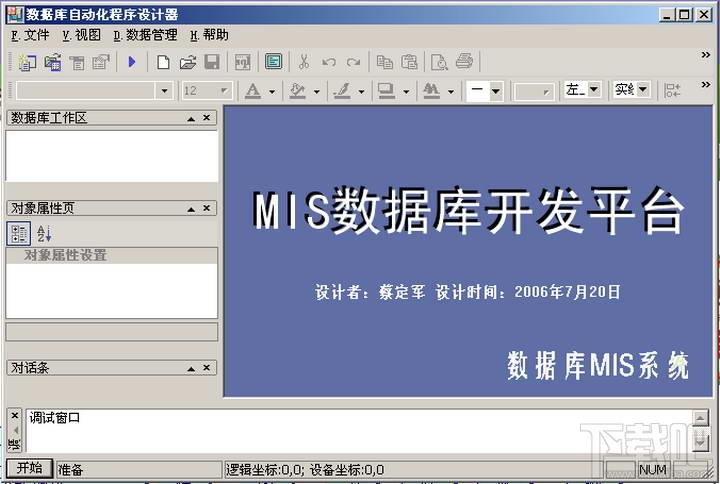Viewport: 720px width, 484px height.
Task: Click the grayed form window toolbar icon
Action: pos(77,62)
